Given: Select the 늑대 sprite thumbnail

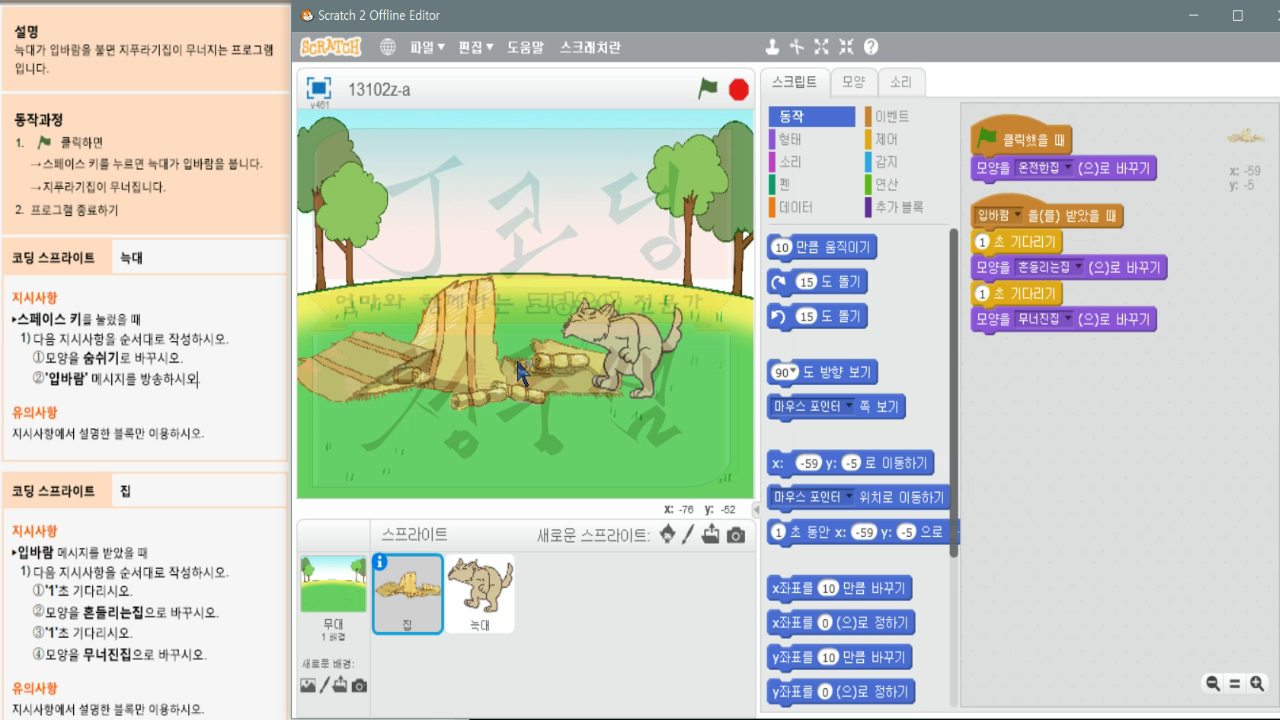Looking at the screenshot, I should (480, 595).
